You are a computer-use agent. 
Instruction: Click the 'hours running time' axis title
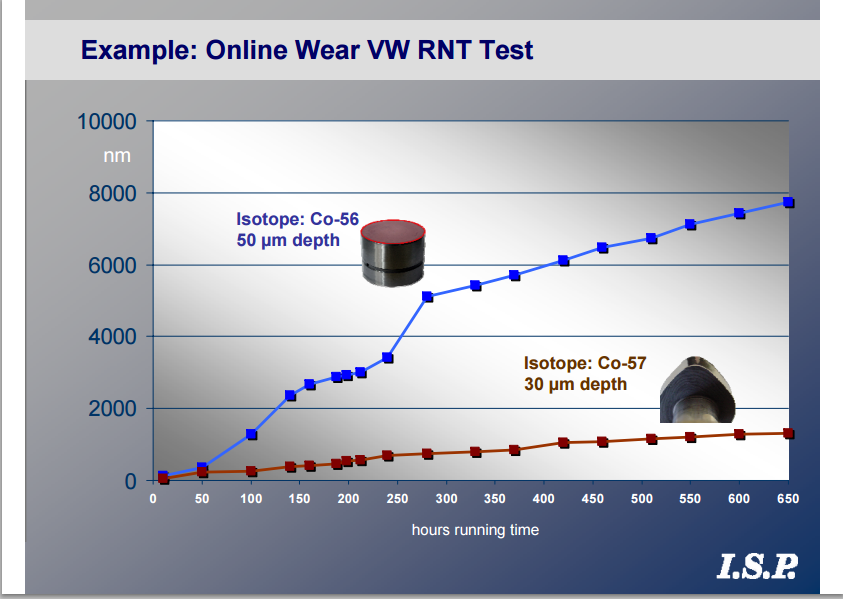(475, 530)
